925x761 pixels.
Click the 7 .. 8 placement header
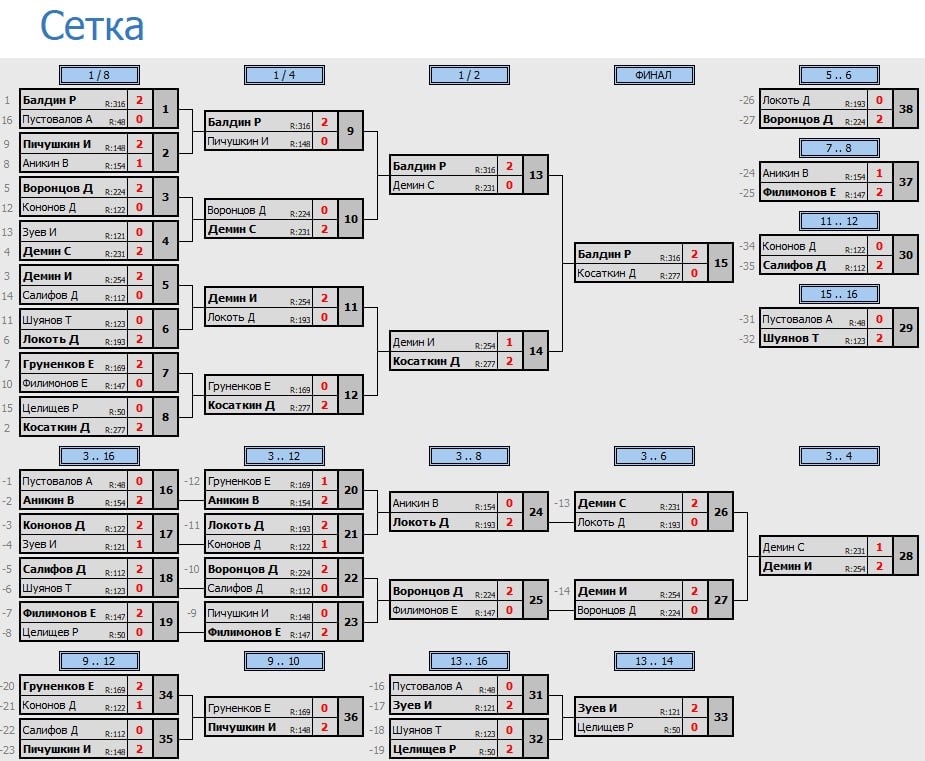pos(839,148)
